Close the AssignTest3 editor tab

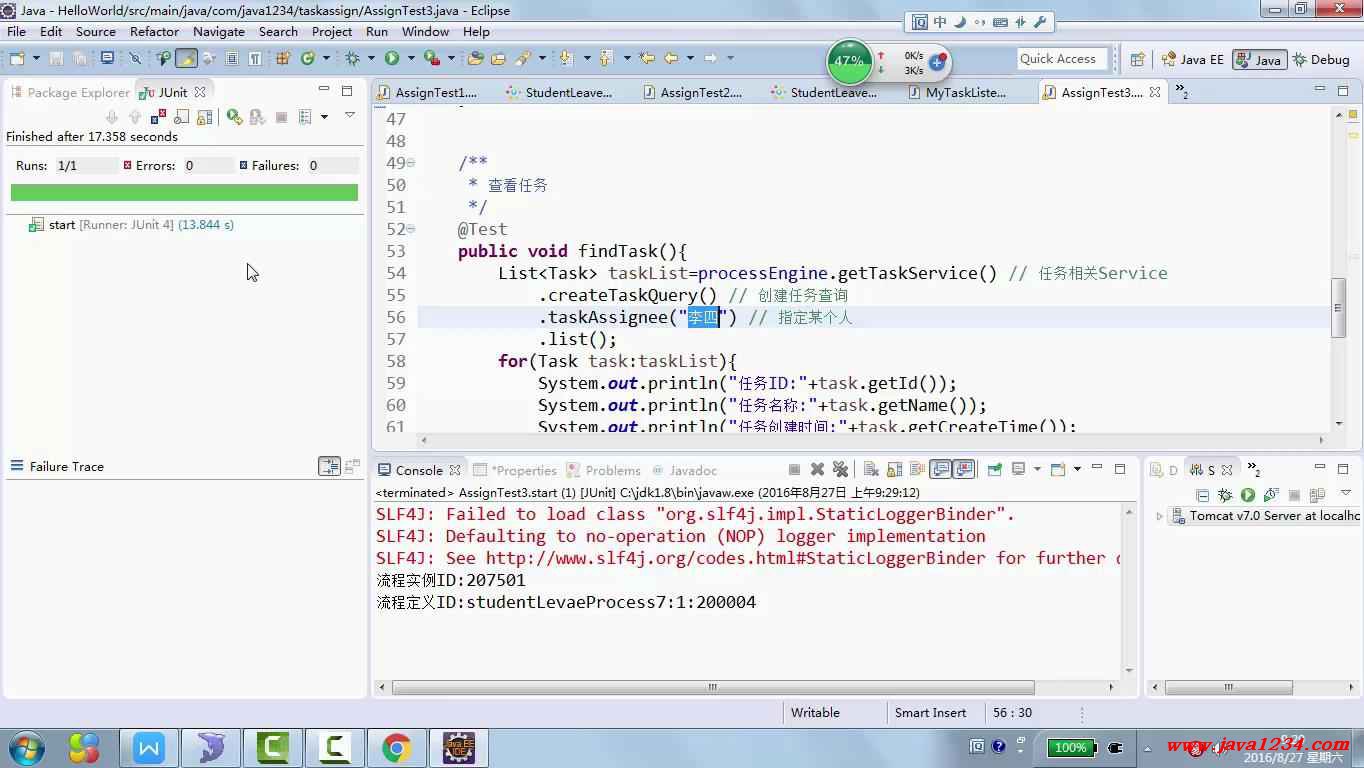tap(1155, 92)
